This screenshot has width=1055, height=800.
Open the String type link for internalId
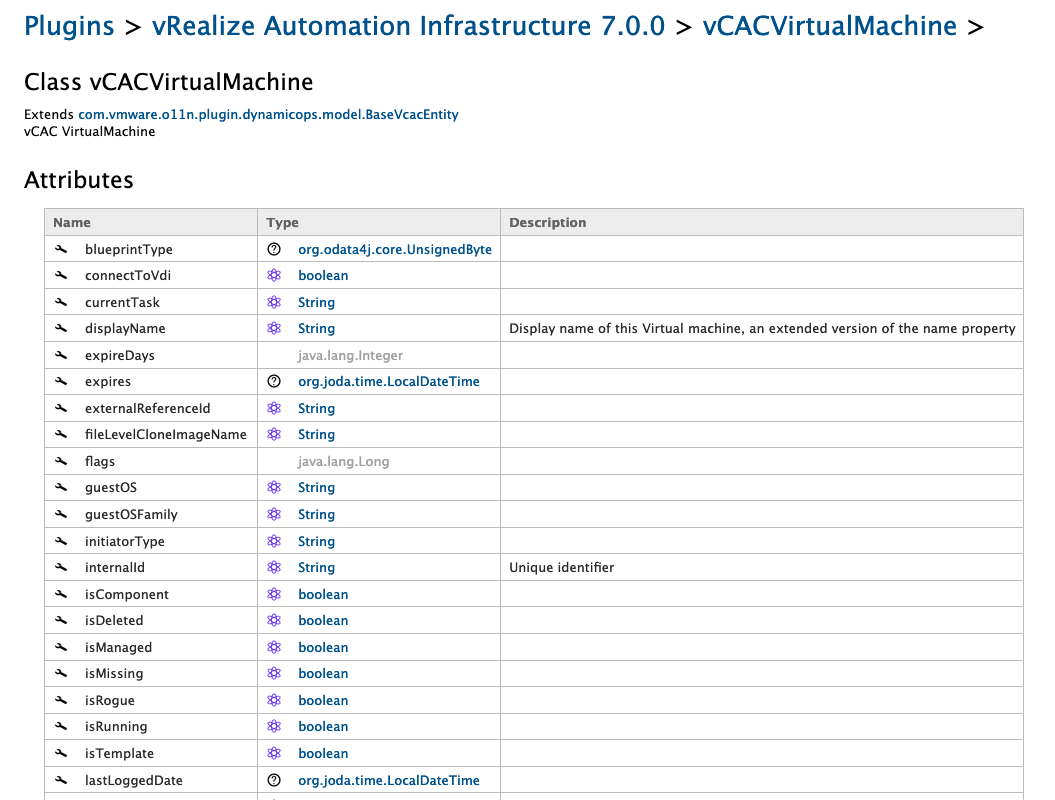tap(316, 568)
